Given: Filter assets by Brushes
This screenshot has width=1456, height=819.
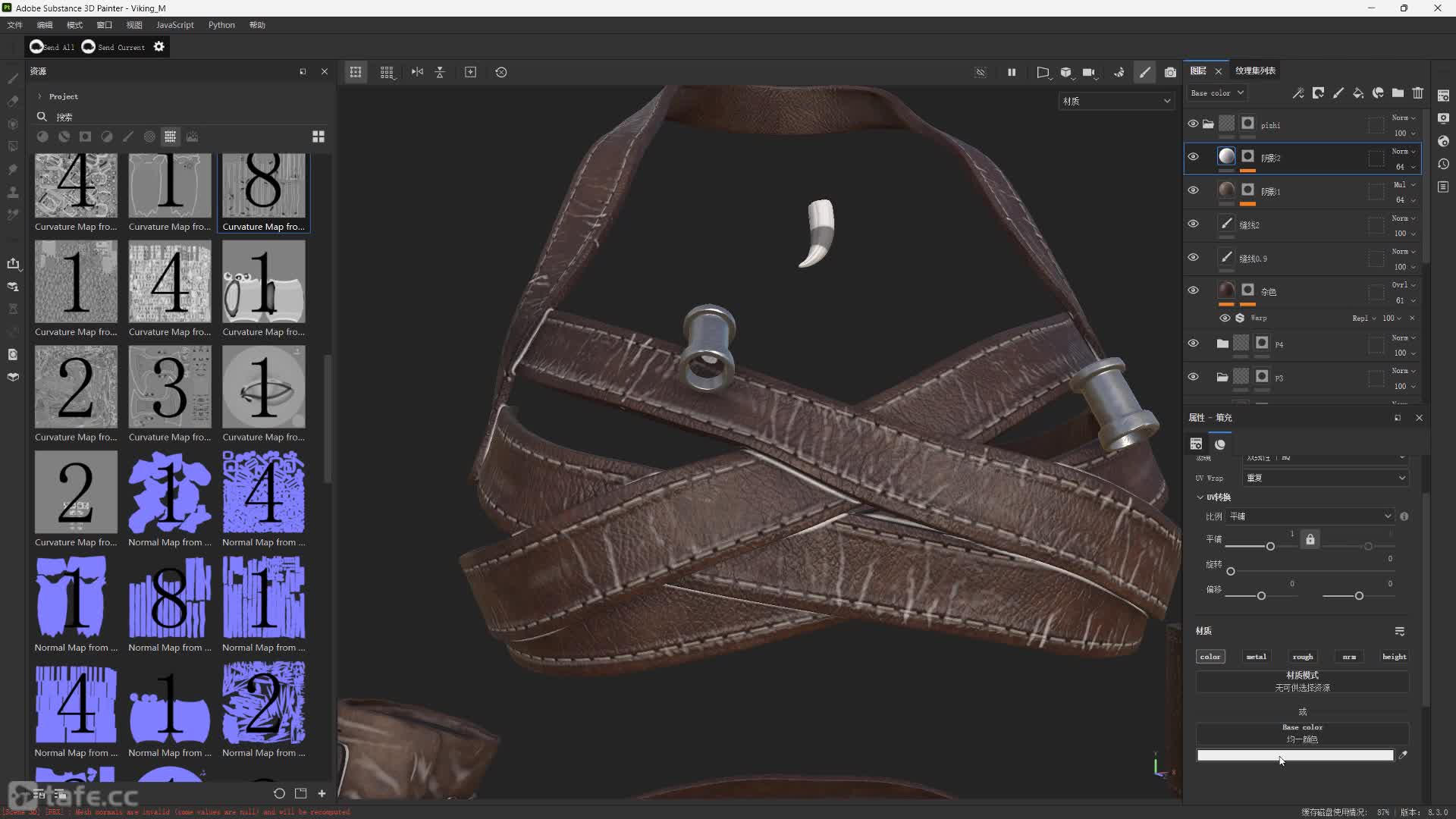Looking at the screenshot, I should 128,136.
